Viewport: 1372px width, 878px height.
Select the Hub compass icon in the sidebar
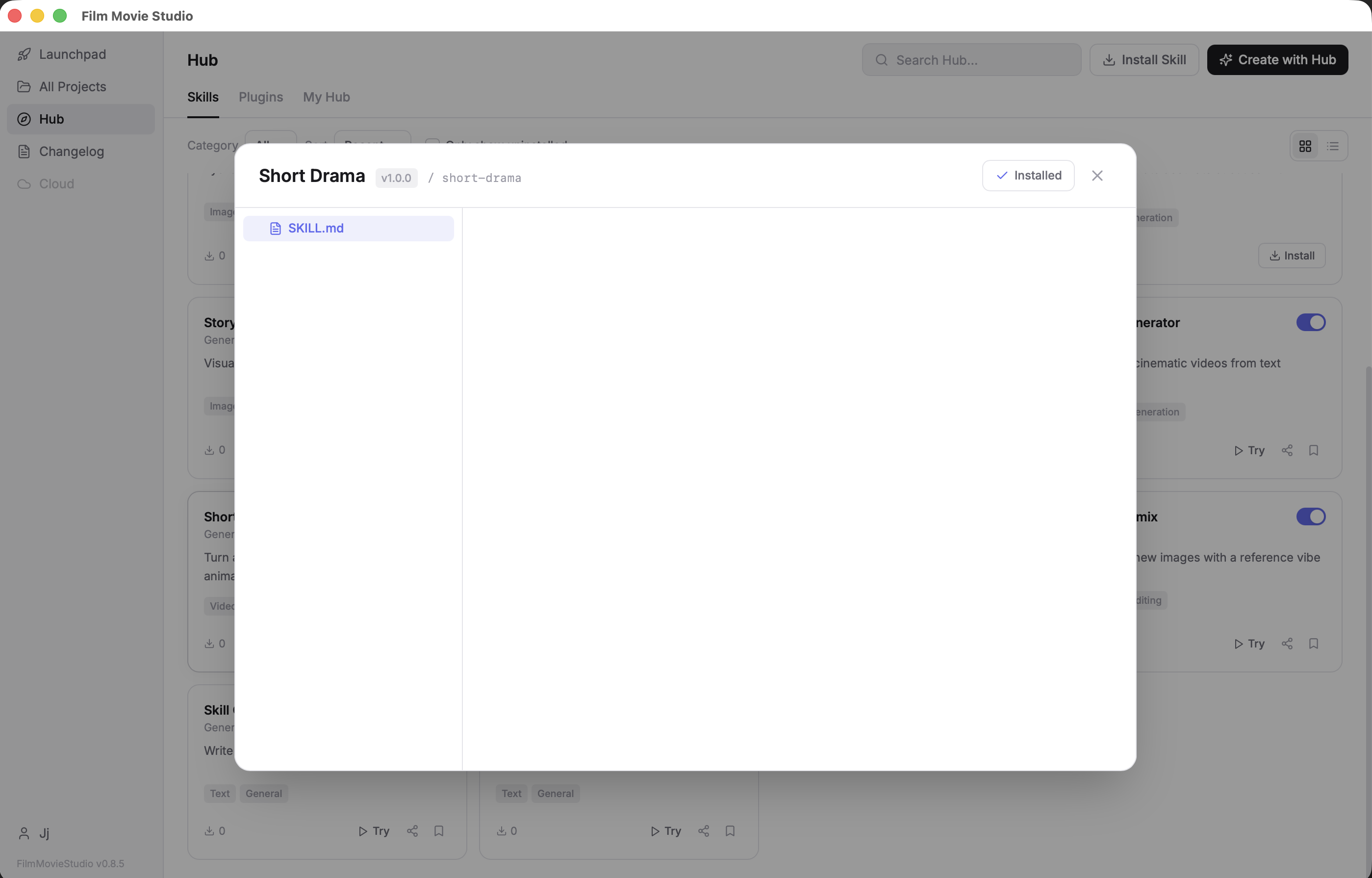pos(24,119)
